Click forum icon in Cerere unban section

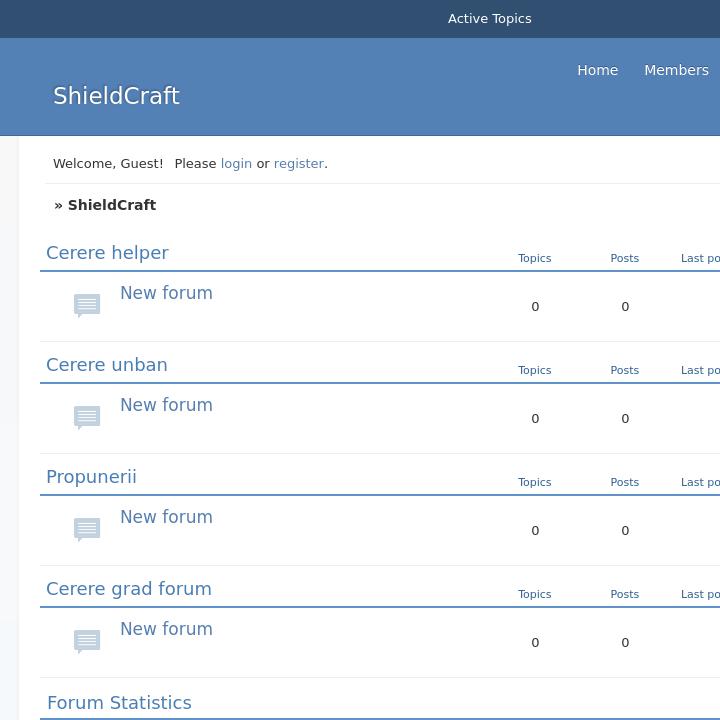coord(87,417)
